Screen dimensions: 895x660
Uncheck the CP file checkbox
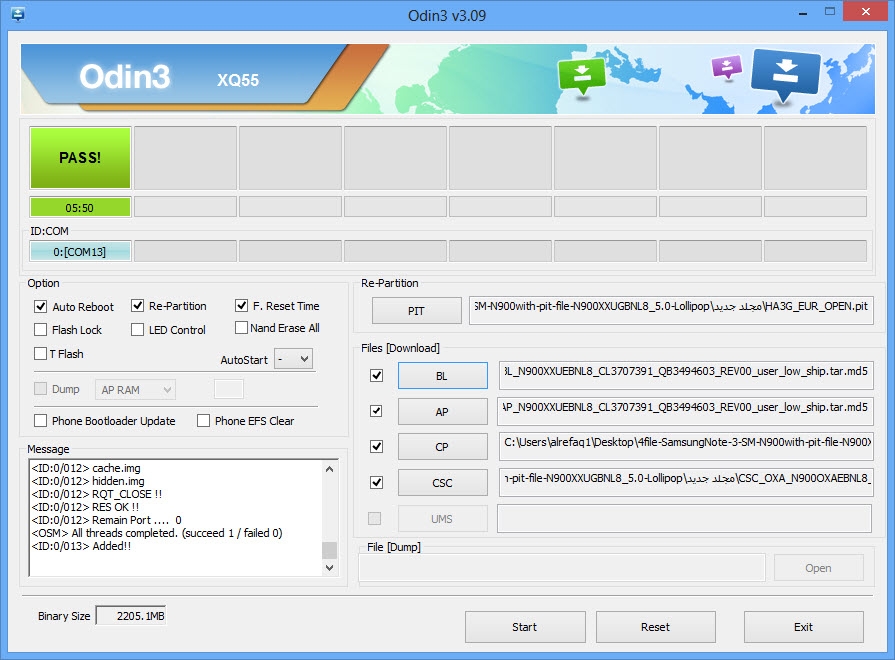click(x=376, y=446)
